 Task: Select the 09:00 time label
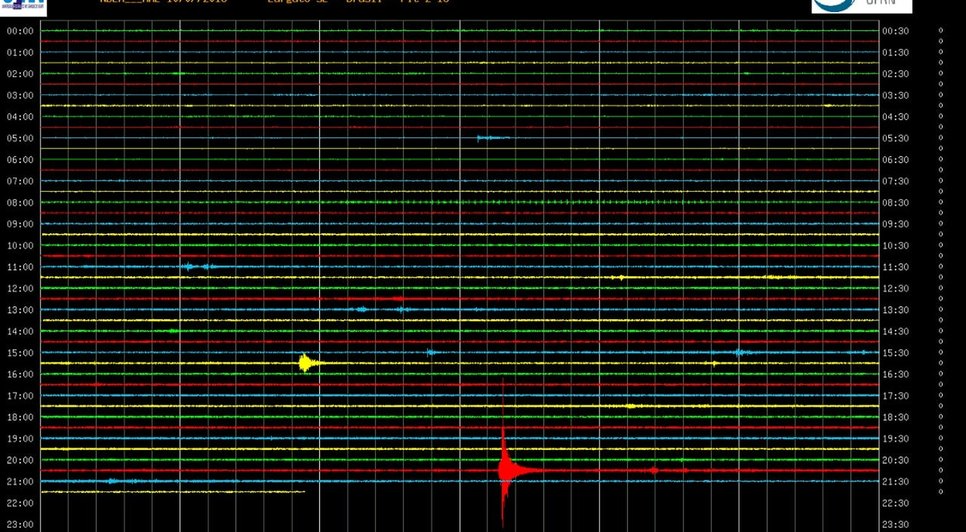20,224
